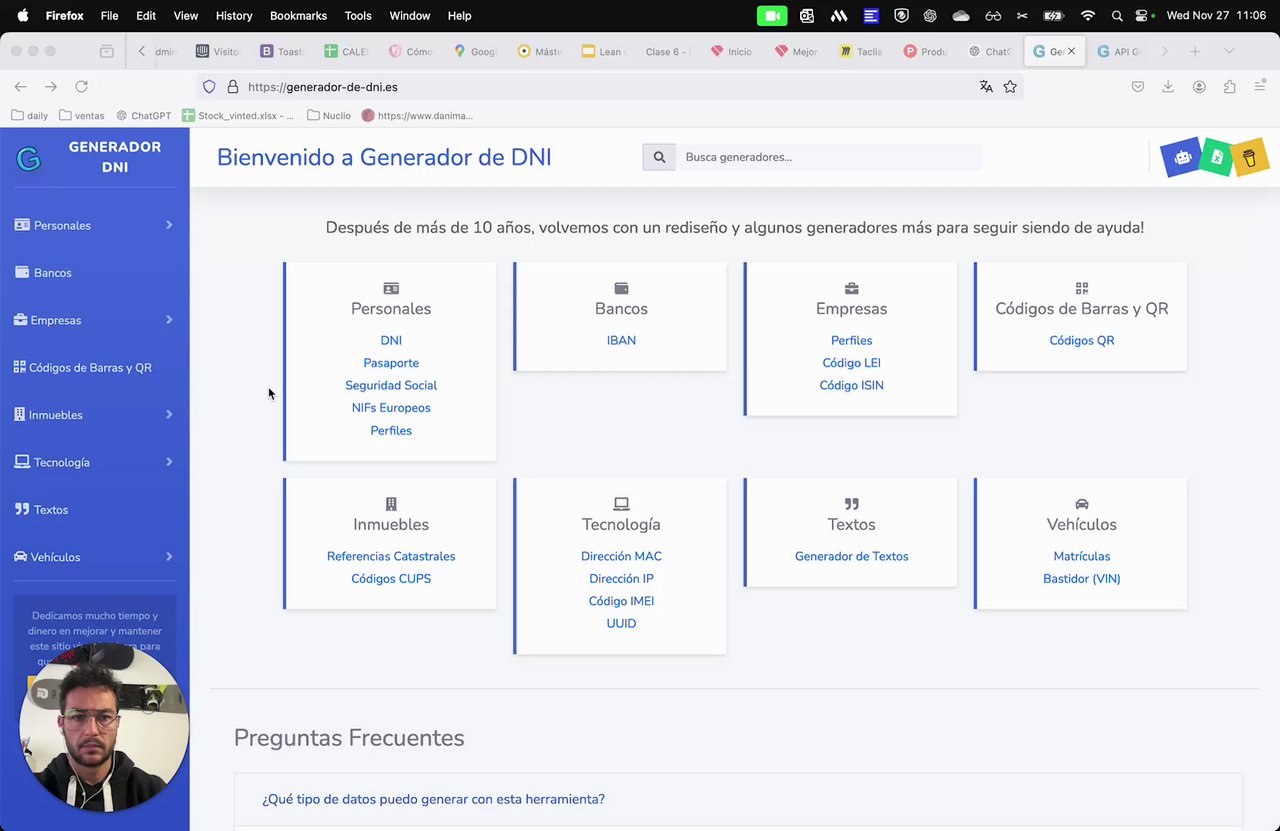The height and width of the screenshot is (831, 1280).
Task: Focus the Busca generadores search field
Action: tap(827, 157)
